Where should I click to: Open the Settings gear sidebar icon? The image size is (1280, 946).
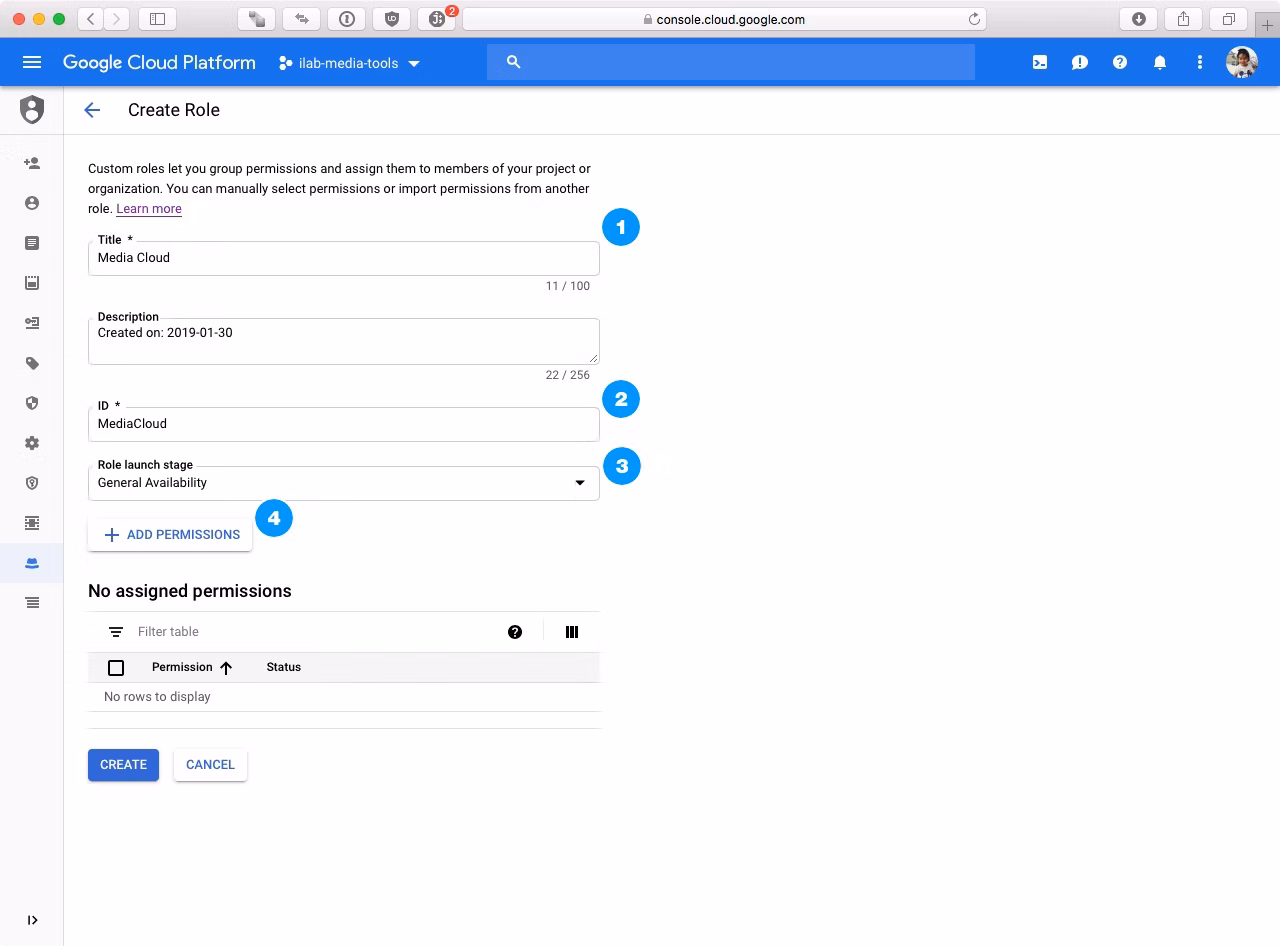32,443
